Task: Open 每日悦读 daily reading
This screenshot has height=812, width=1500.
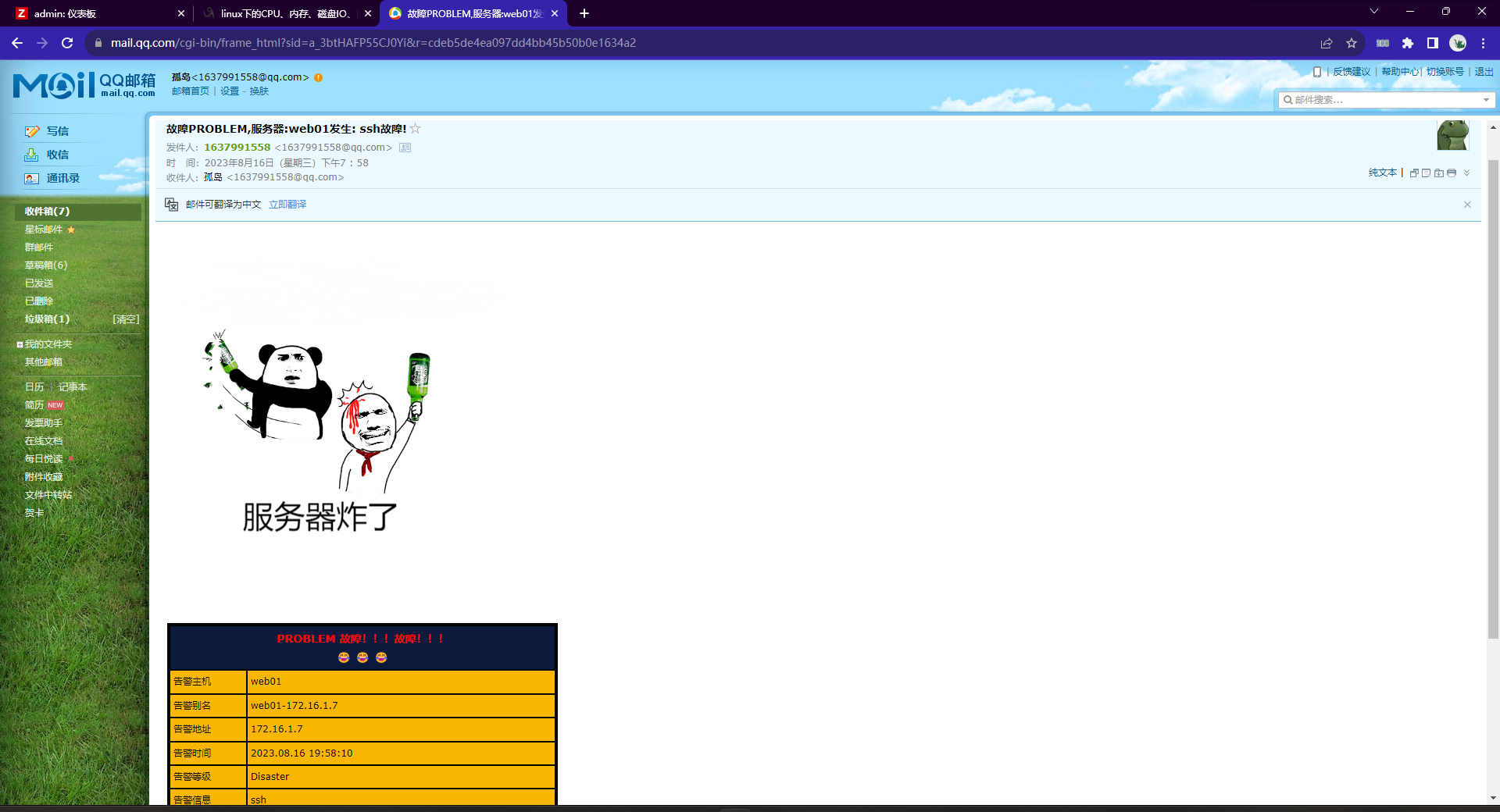Action: (44, 459)
